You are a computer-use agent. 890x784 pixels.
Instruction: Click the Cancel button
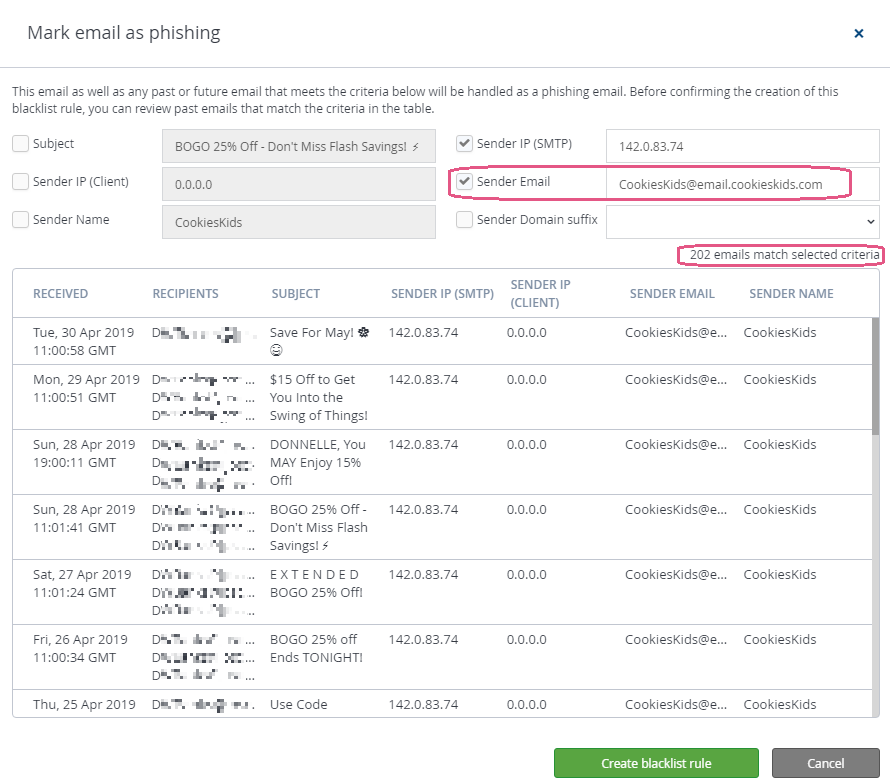(x=825, y=763)
